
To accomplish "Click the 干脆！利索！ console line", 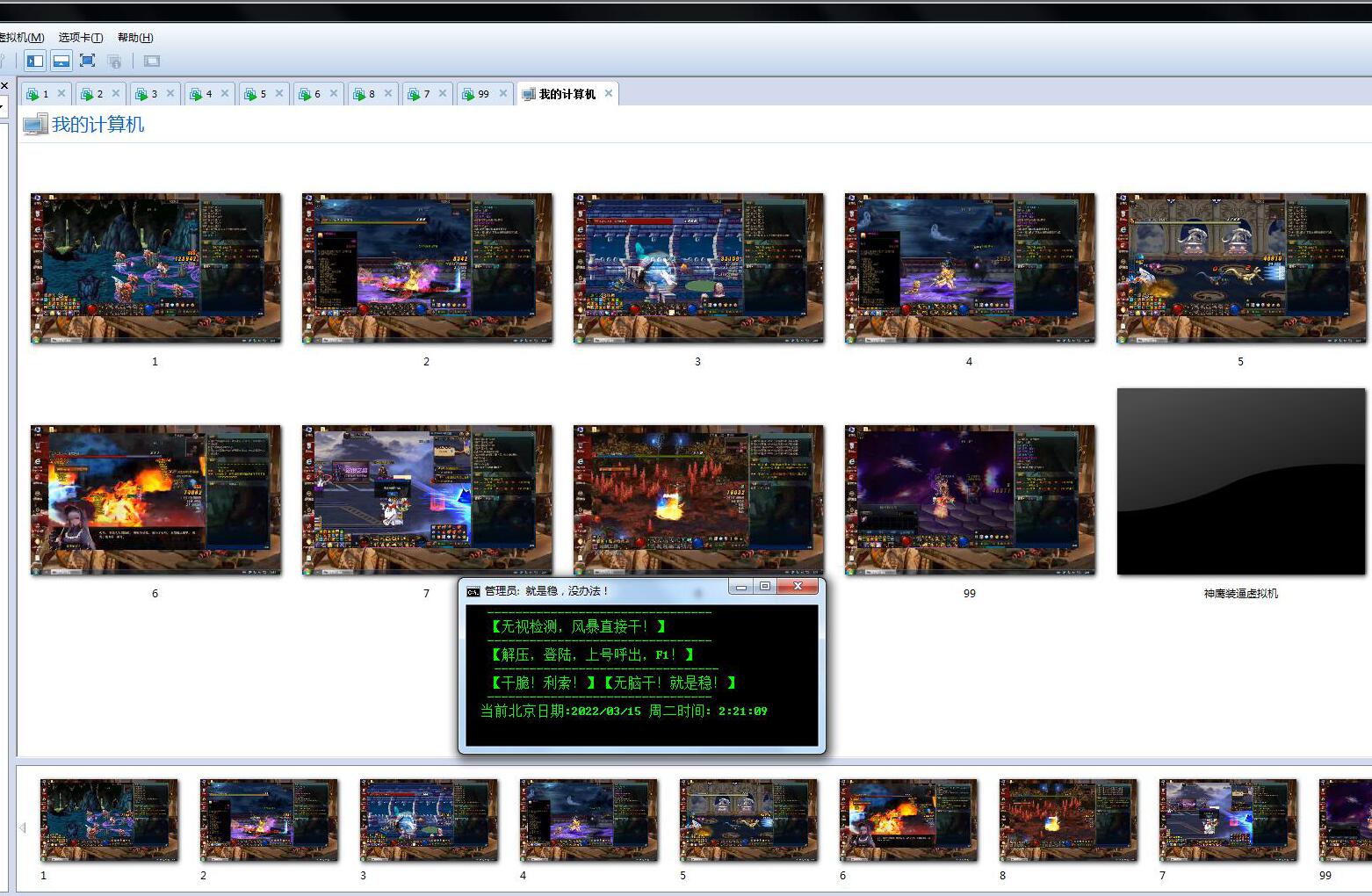I will tap(543, 683).
